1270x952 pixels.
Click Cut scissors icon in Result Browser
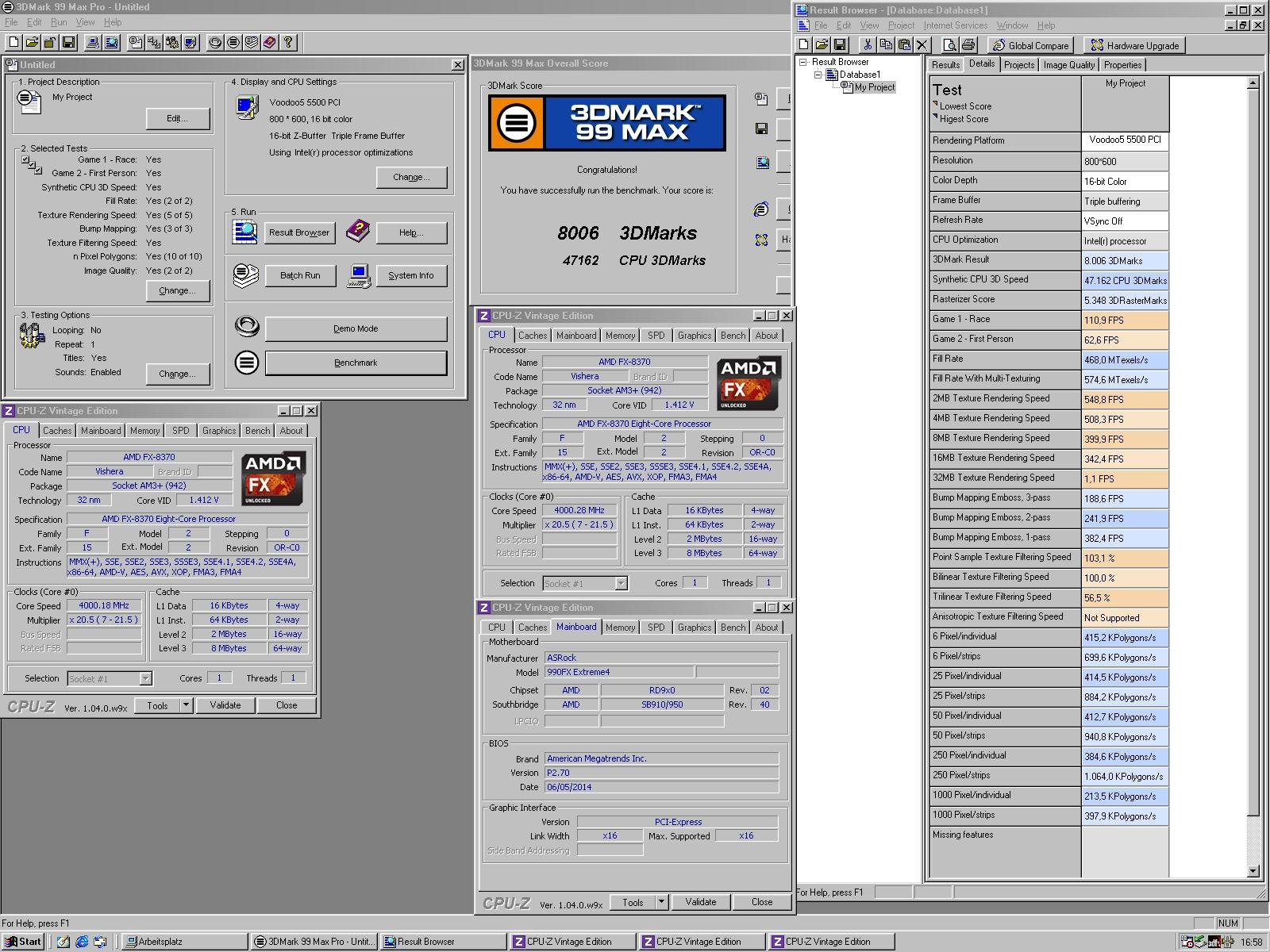[x=868, y=45]
